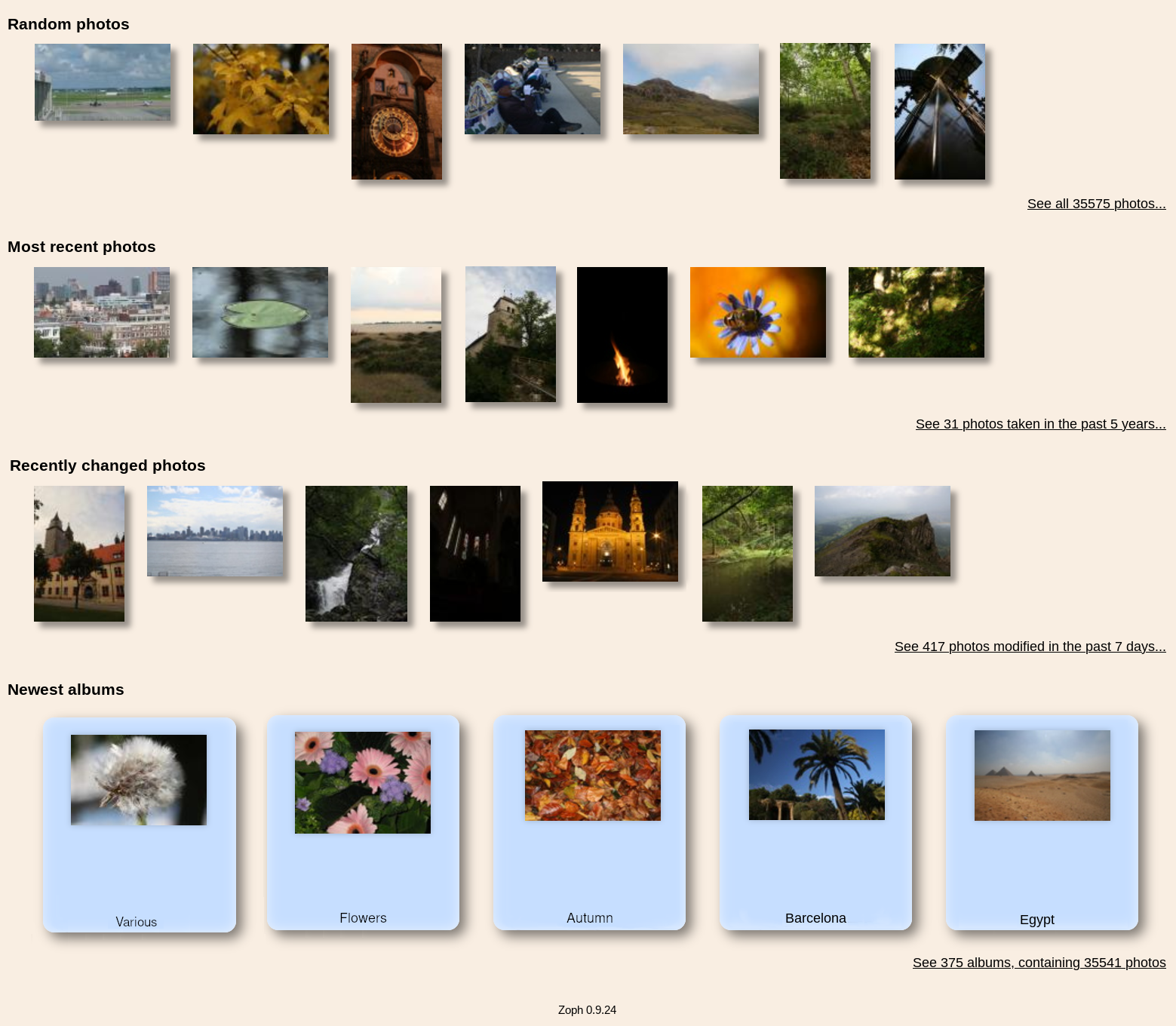This screenshot has width=1176, height=1026.
Task: Open the Various album dandelion cover
Action: 139,780
